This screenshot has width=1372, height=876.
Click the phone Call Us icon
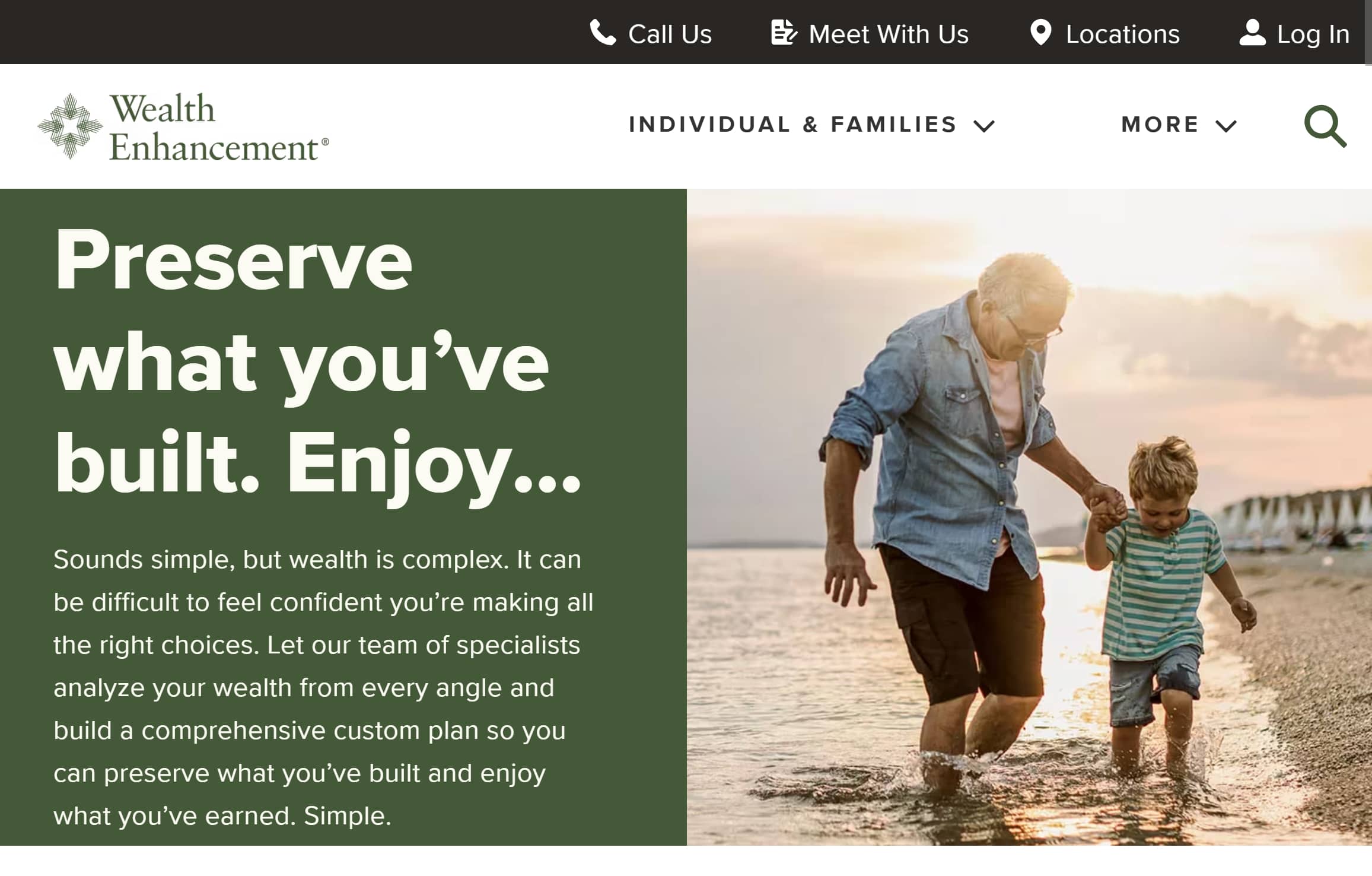(601, 33)
